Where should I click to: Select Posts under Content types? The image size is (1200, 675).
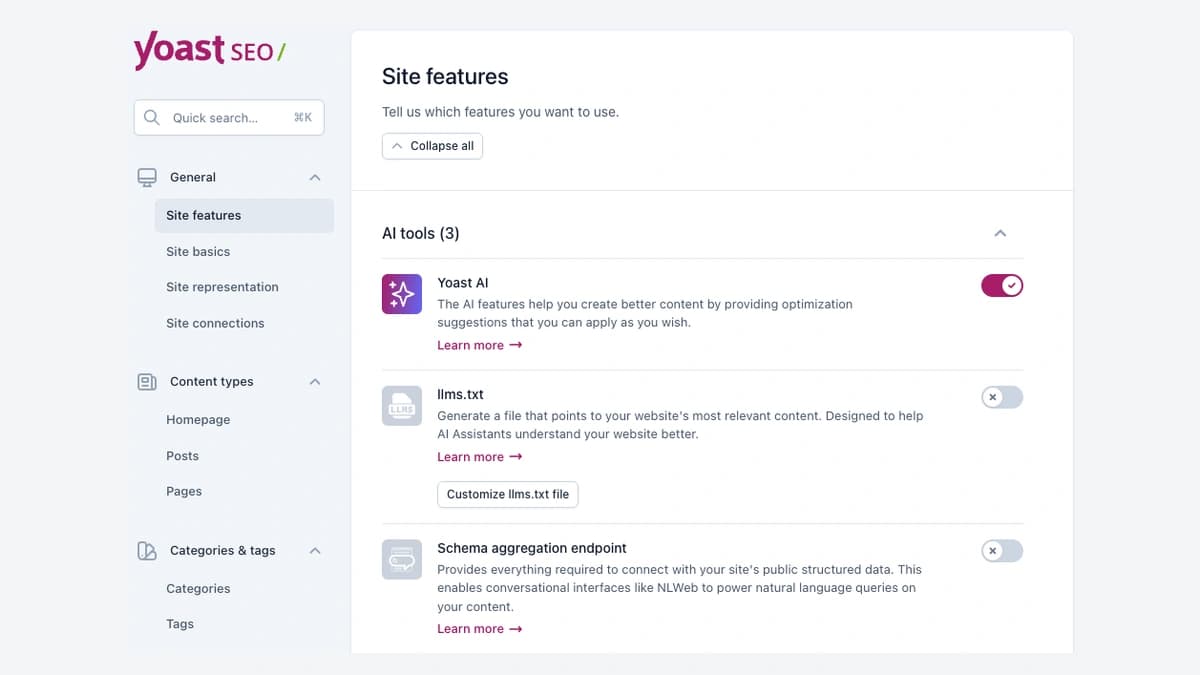point(182,456)
